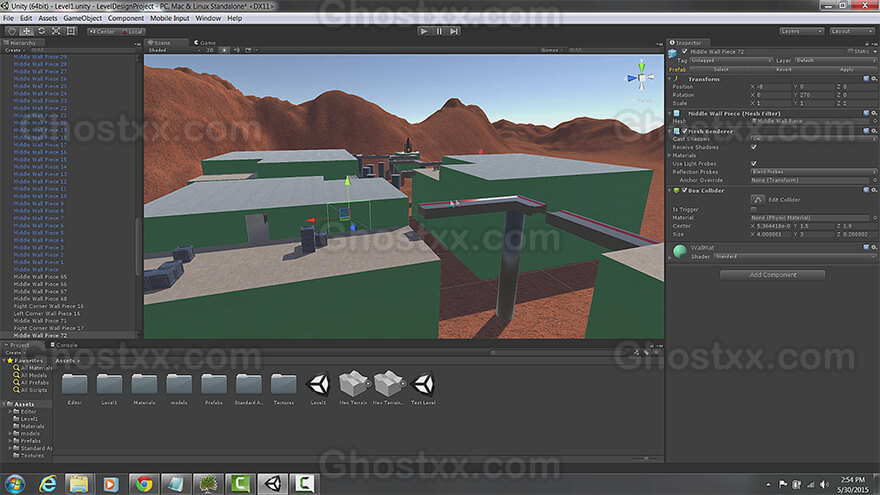Open the Prefabs folder in Assets
The image size is (880, 495).
pos(214,388)
